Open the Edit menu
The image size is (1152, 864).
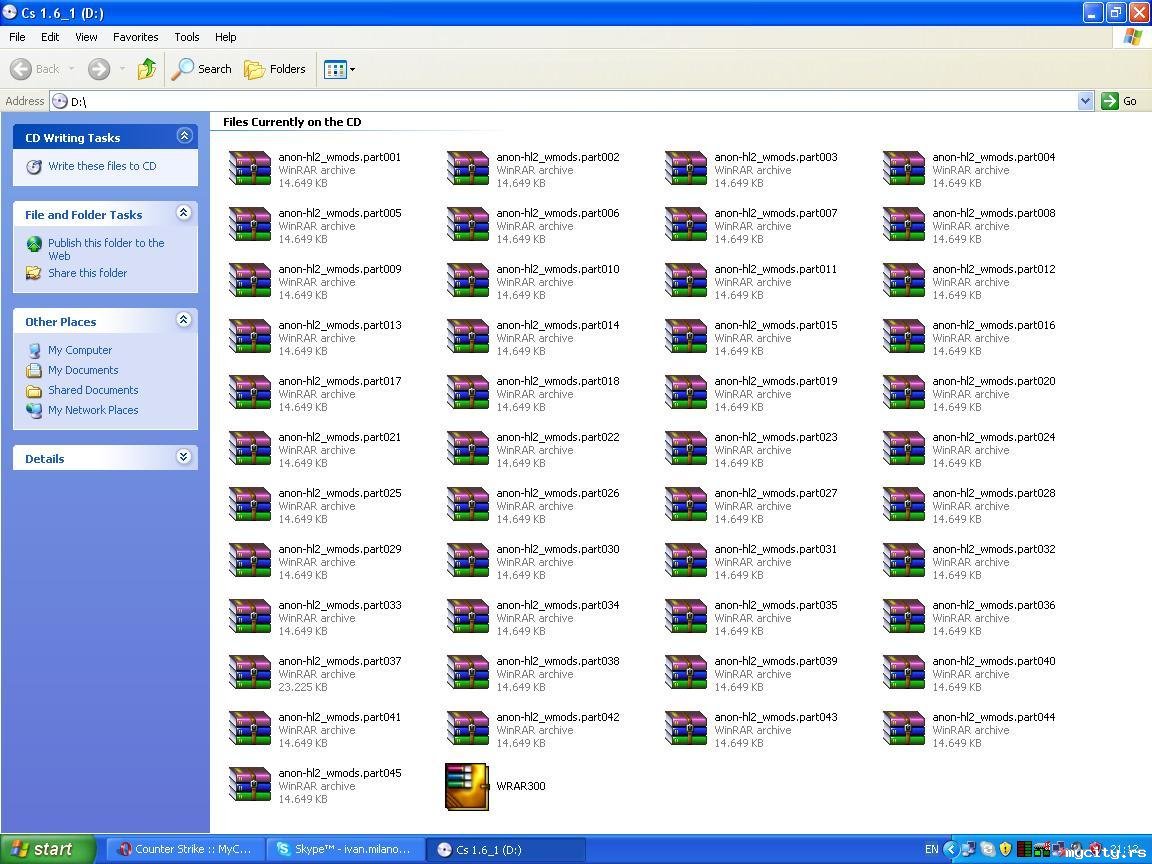(50, 37)
